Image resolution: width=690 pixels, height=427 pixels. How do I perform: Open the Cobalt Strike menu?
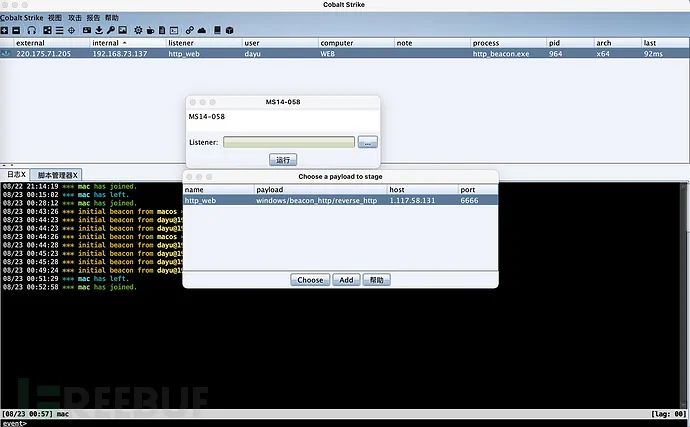(22, 18)
